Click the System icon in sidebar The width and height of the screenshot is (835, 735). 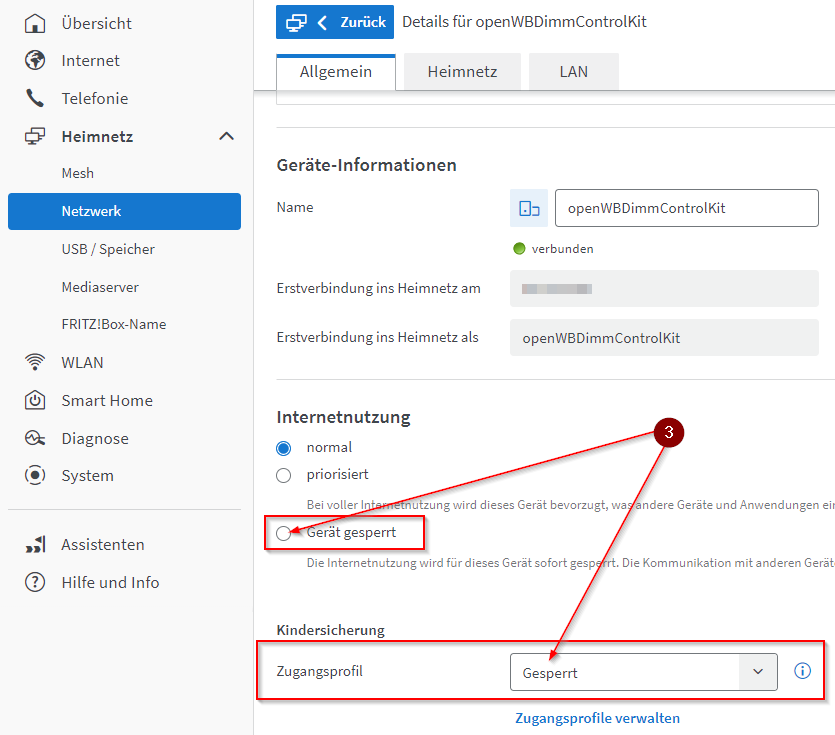[35, 475]
